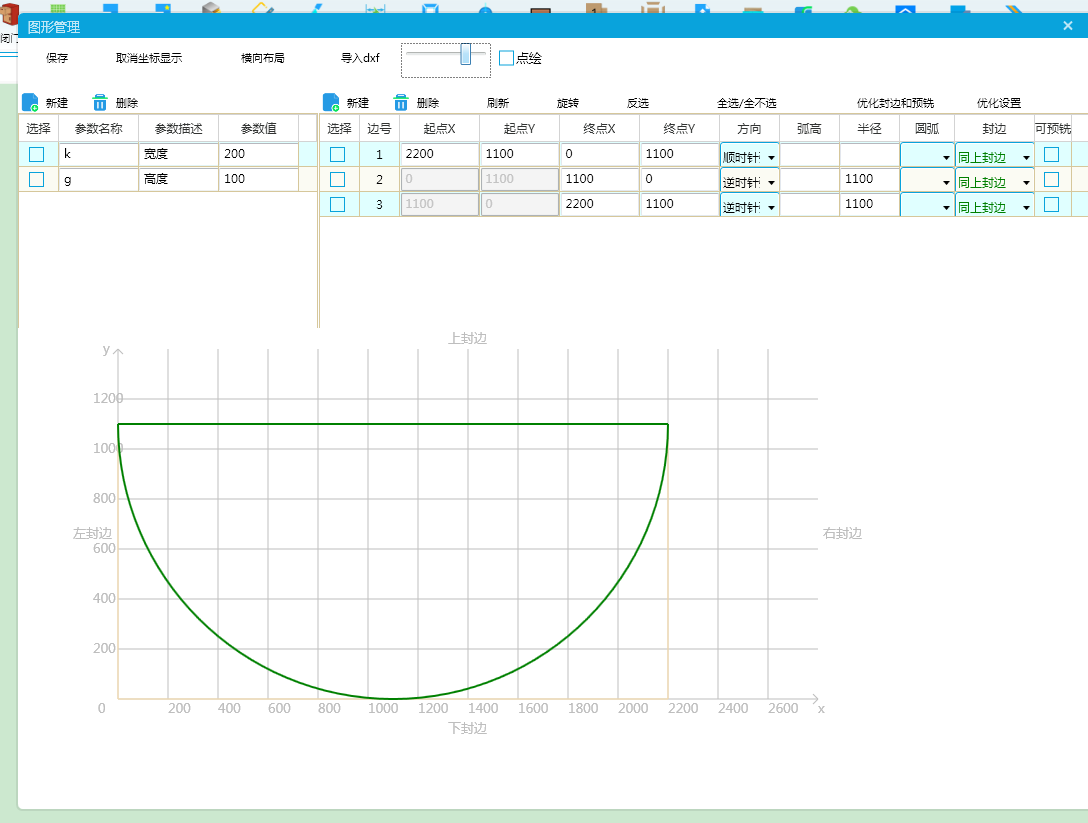The width and height of the screenshot is (1088, 823).
Task: Expand the 封边 dropdown for edge 2
Action: [994, 181]
